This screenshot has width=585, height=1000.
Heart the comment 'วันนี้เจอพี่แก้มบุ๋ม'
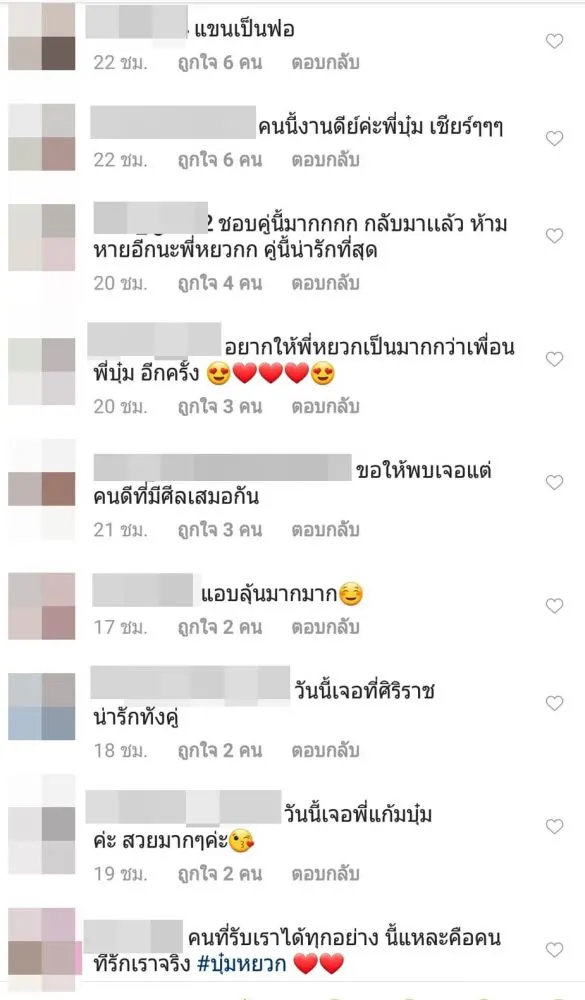[x=554, y=827]
